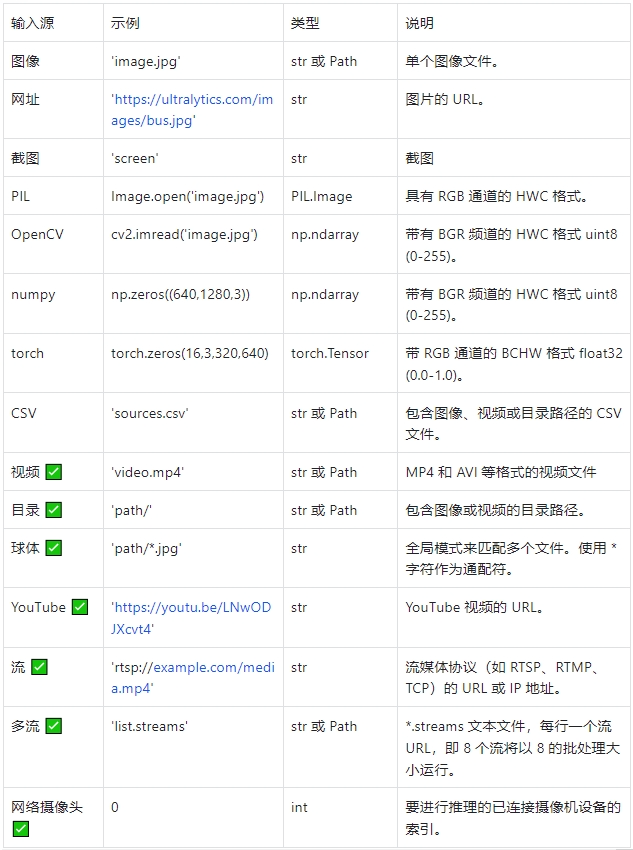Click the green checkmark next to 视频
The height and width of the screenshot is (850, 633).
[54, 472]
